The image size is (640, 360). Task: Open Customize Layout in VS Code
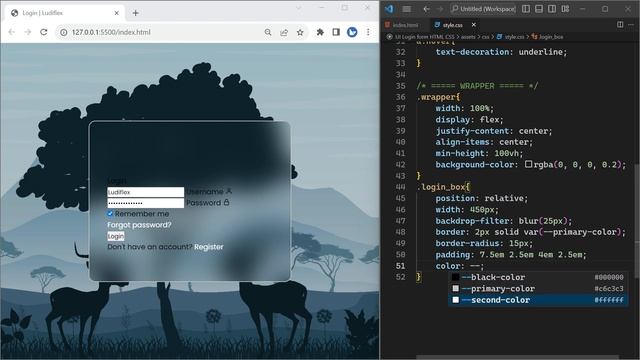565,9
